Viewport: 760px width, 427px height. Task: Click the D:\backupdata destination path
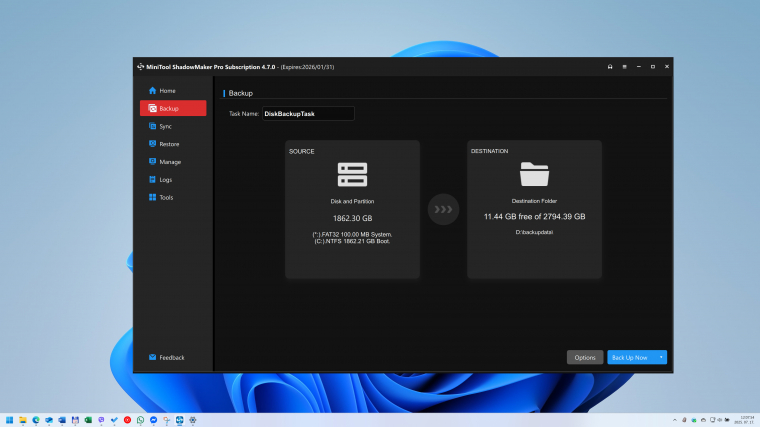(534, 232)
